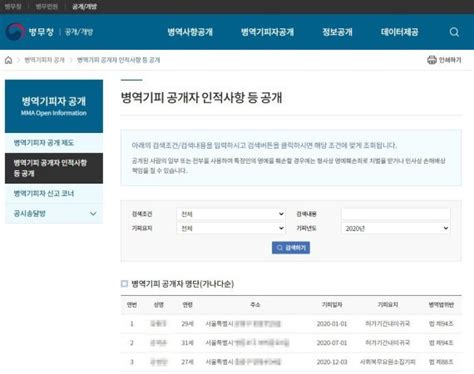Click the home icon in breadcrumb
Viewport: 474px width, 374px height.
pos(9,60)
